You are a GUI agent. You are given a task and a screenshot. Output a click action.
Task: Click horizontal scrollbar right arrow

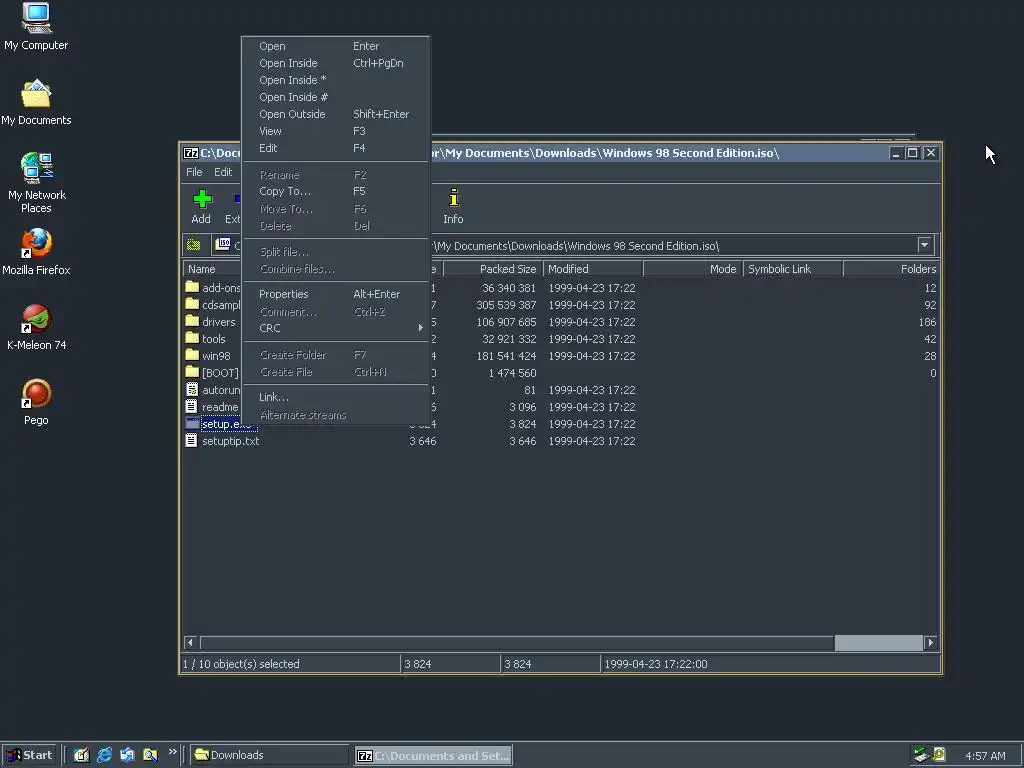click(x=931, y=643)
